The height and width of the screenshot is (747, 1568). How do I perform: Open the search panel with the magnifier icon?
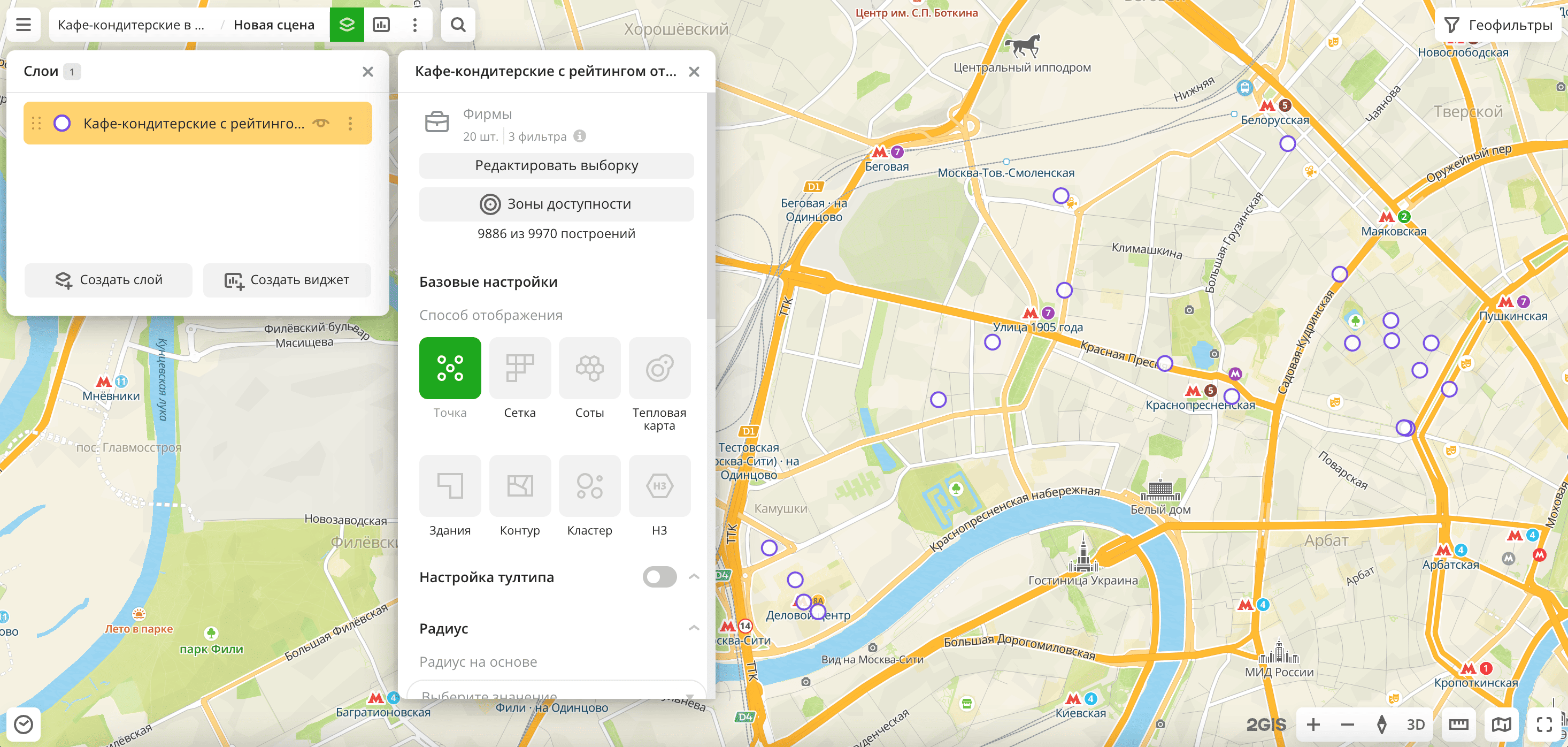[458, 25]
